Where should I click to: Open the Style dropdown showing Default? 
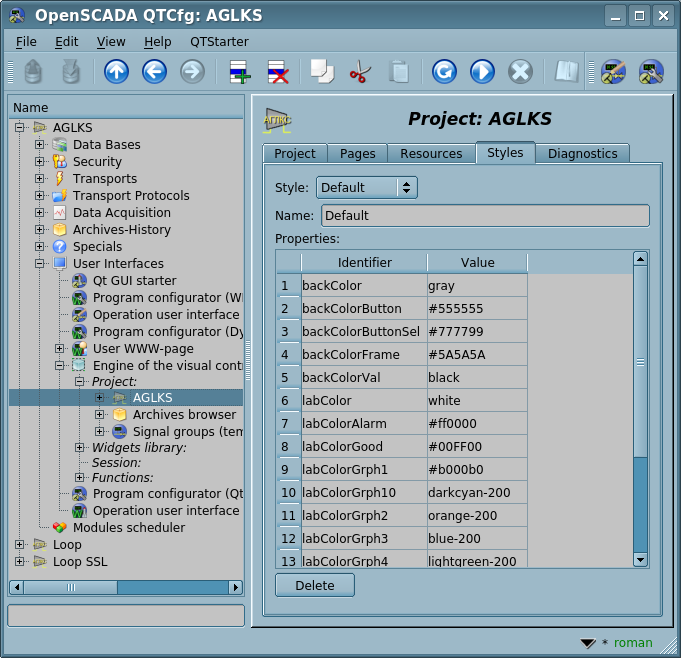[367, 188]
